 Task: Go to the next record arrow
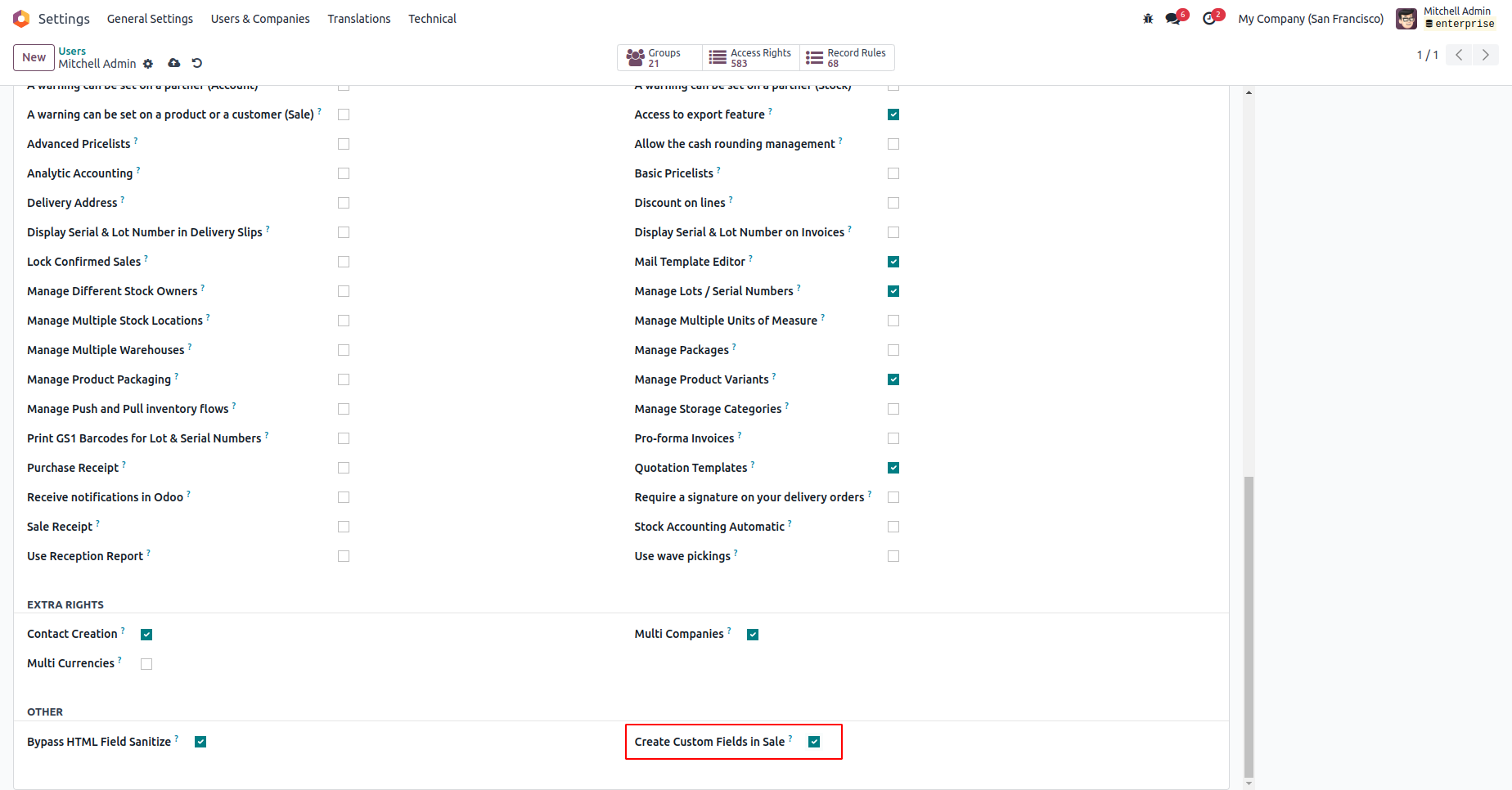pyautogui.click(x=1486, y=55)
